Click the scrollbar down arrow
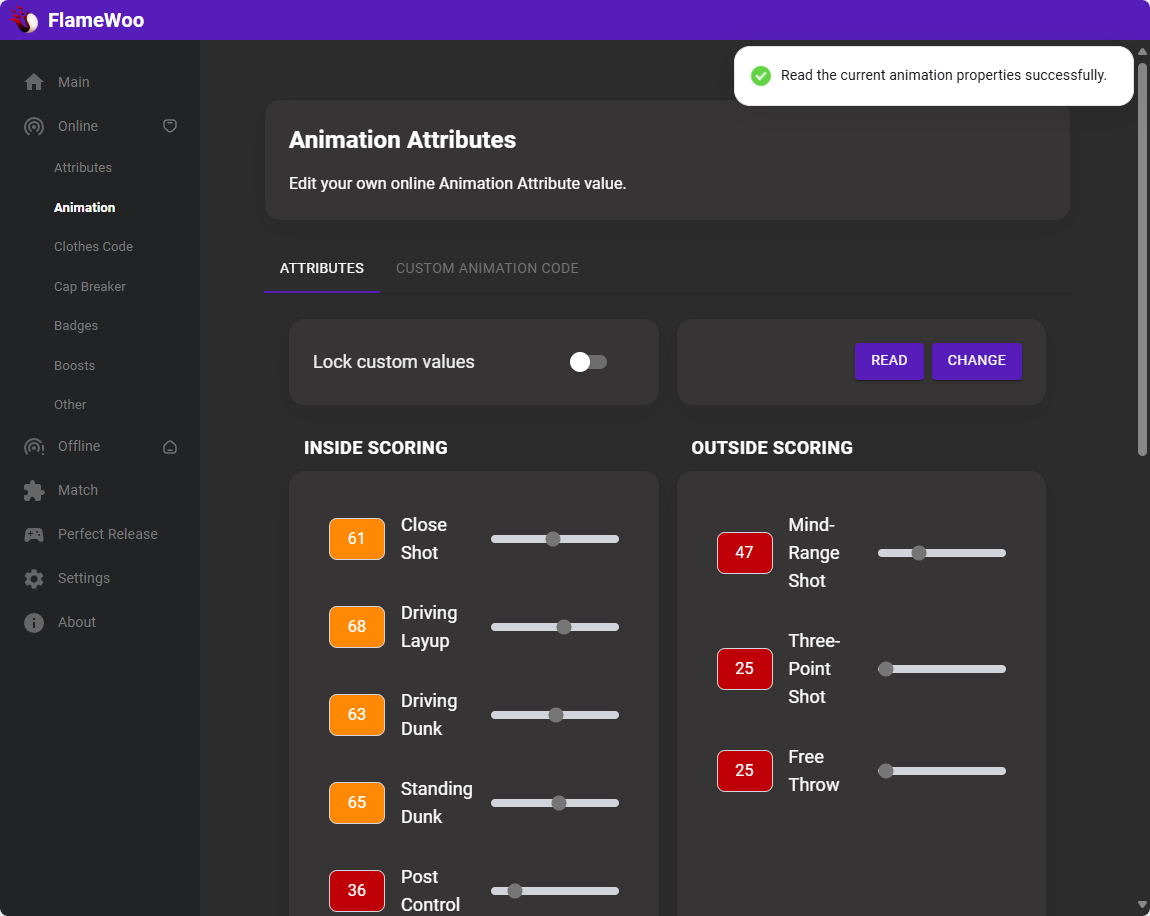 click(1142, 905)
